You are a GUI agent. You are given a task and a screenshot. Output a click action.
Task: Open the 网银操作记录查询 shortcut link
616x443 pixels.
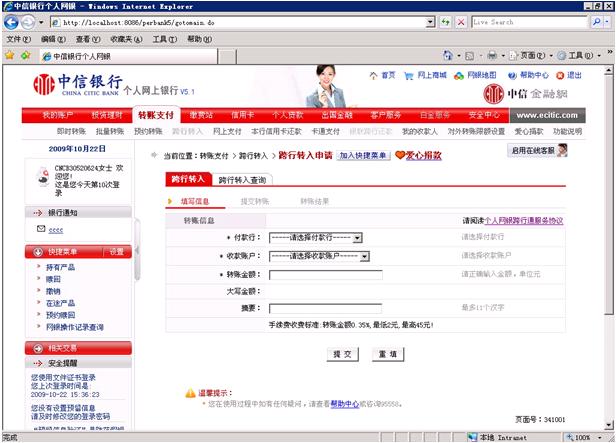tap(75, 327)
